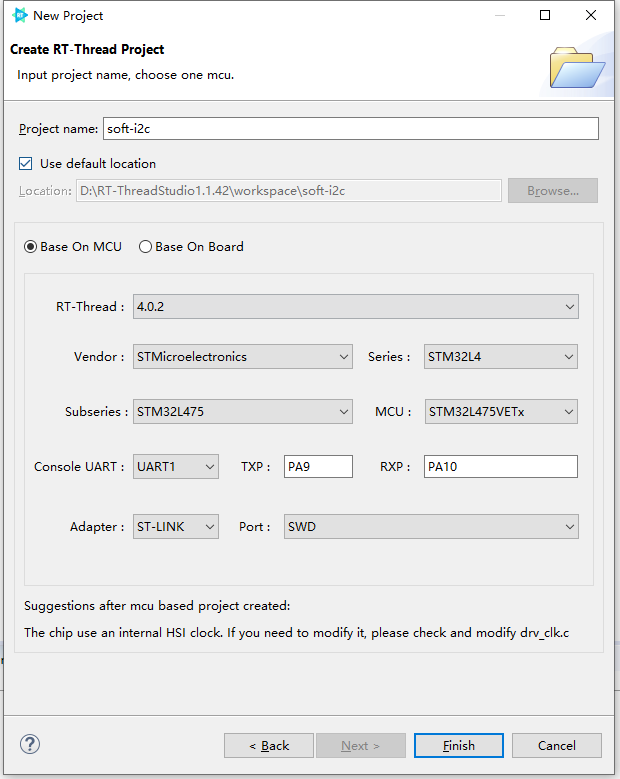Viewport: 620px width, 779px height.
Task: Click the 'Location:' label
Action: point(45,191)
